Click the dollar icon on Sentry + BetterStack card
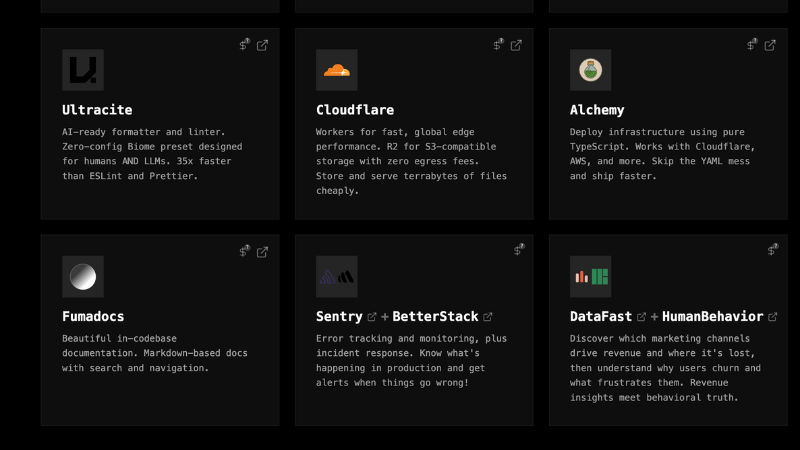This screenshot has height=450, width=800. coord(520,250)
